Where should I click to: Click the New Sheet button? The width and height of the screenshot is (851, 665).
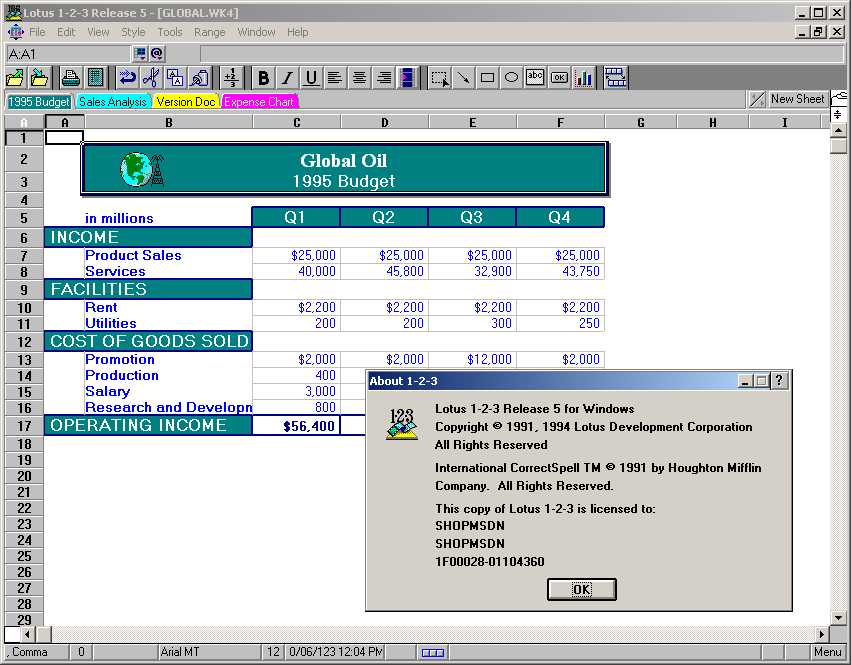(x=797, y=99)
